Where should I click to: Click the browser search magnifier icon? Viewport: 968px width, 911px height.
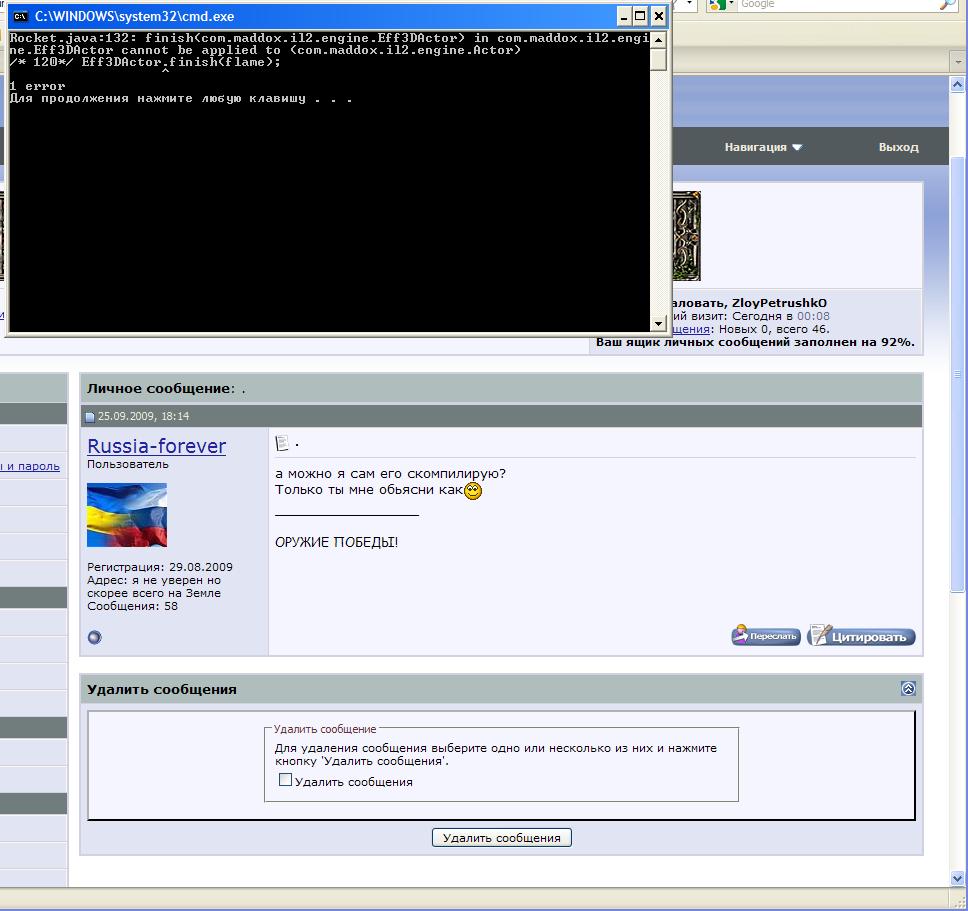(948, 5)
